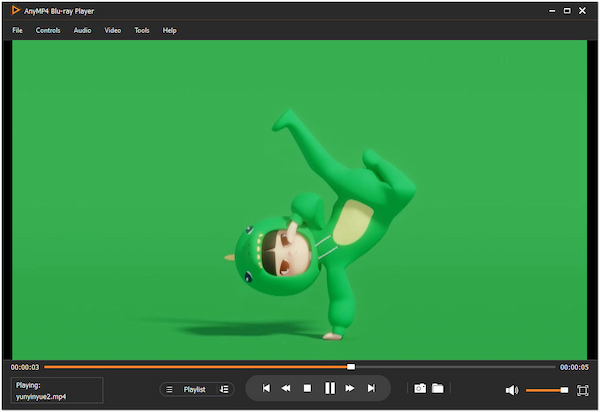The width and height of the screenshot is (600, 412).
Task: Skip to the next track
Action: 371,388
